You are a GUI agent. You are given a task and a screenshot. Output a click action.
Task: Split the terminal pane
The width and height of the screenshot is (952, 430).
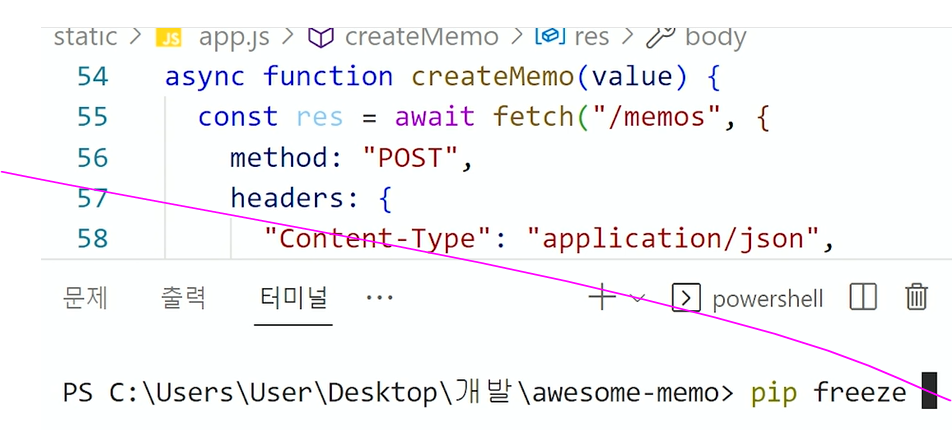tap(863, 298)
